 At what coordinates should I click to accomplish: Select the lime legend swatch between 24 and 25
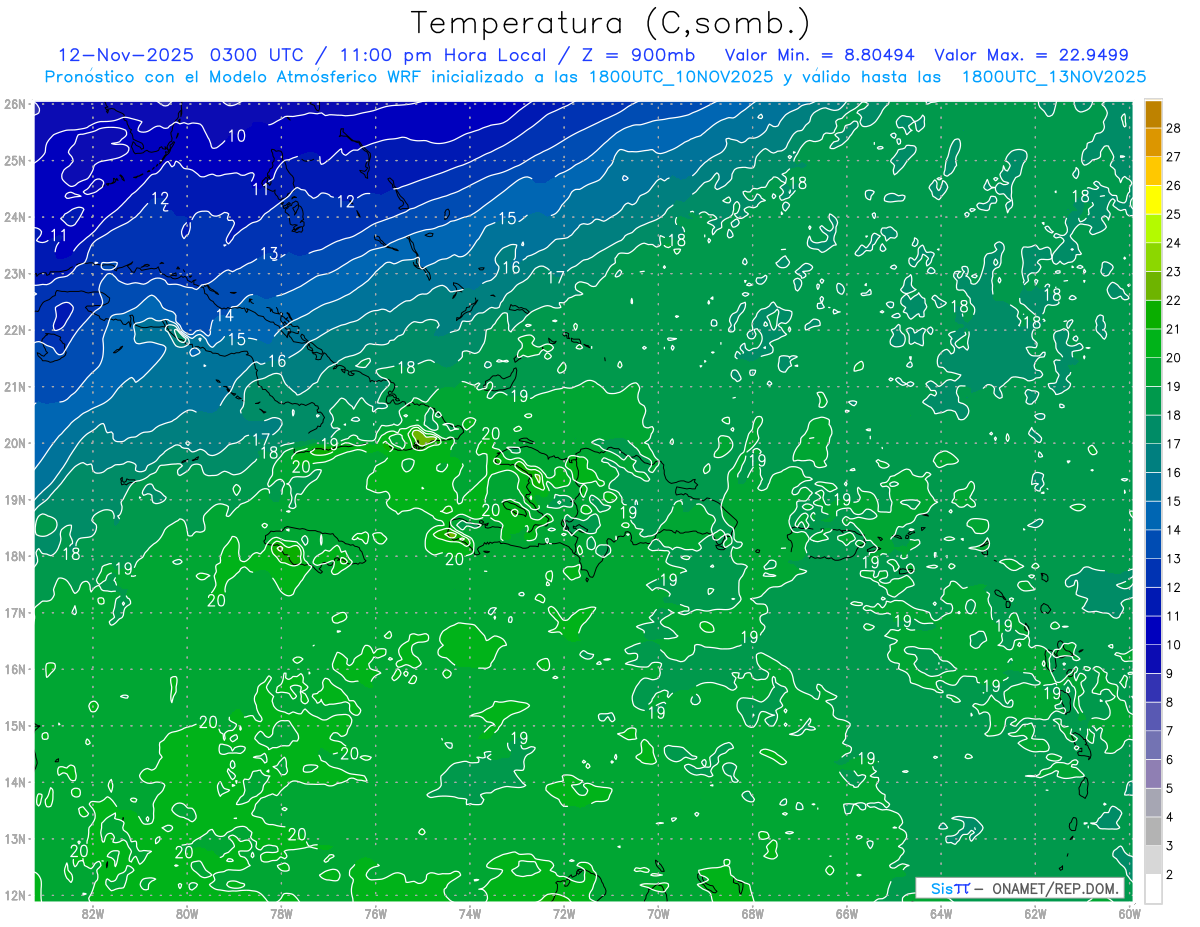pos(1153,229)
